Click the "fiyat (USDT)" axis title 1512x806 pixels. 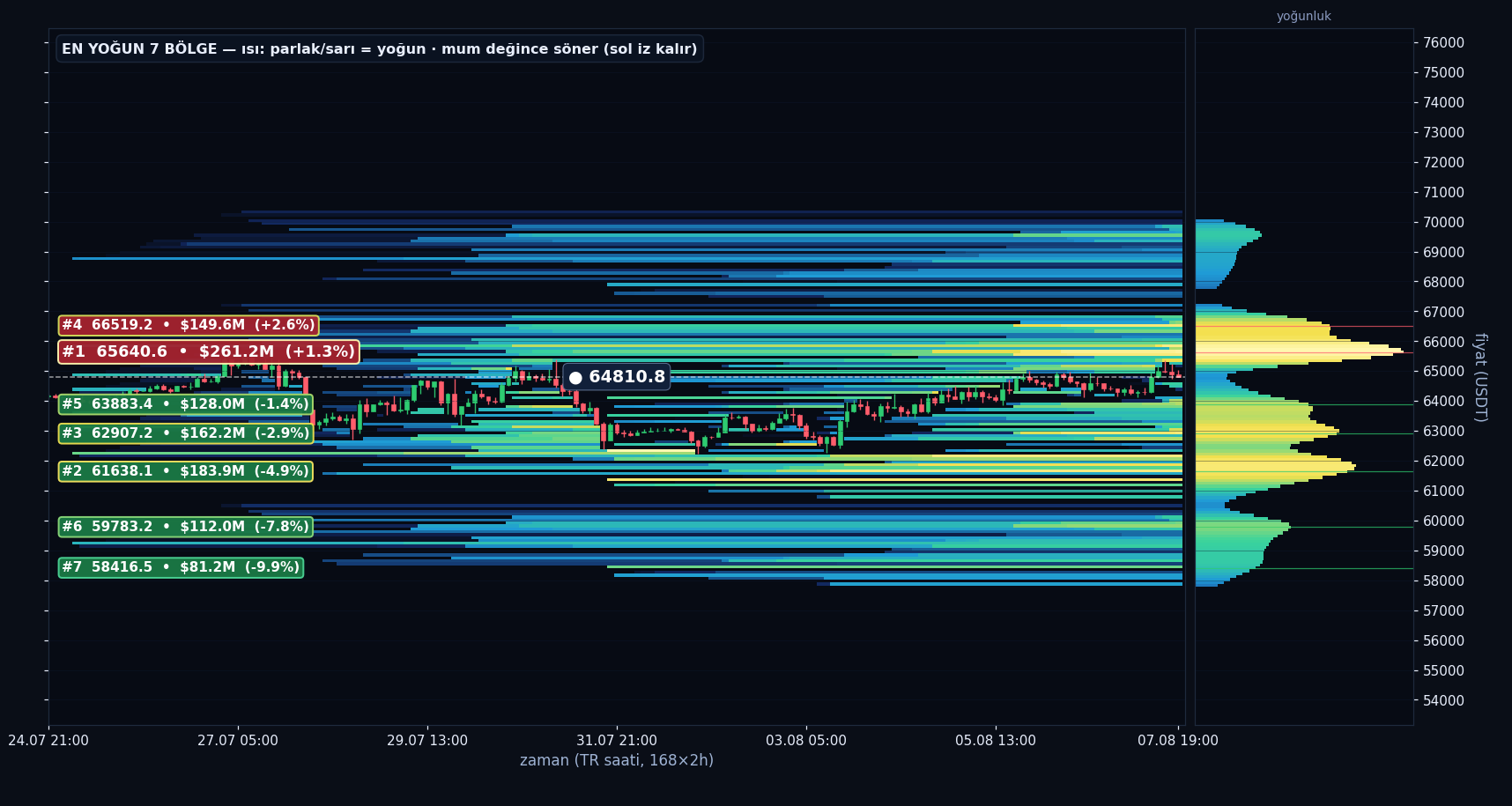1480,377
